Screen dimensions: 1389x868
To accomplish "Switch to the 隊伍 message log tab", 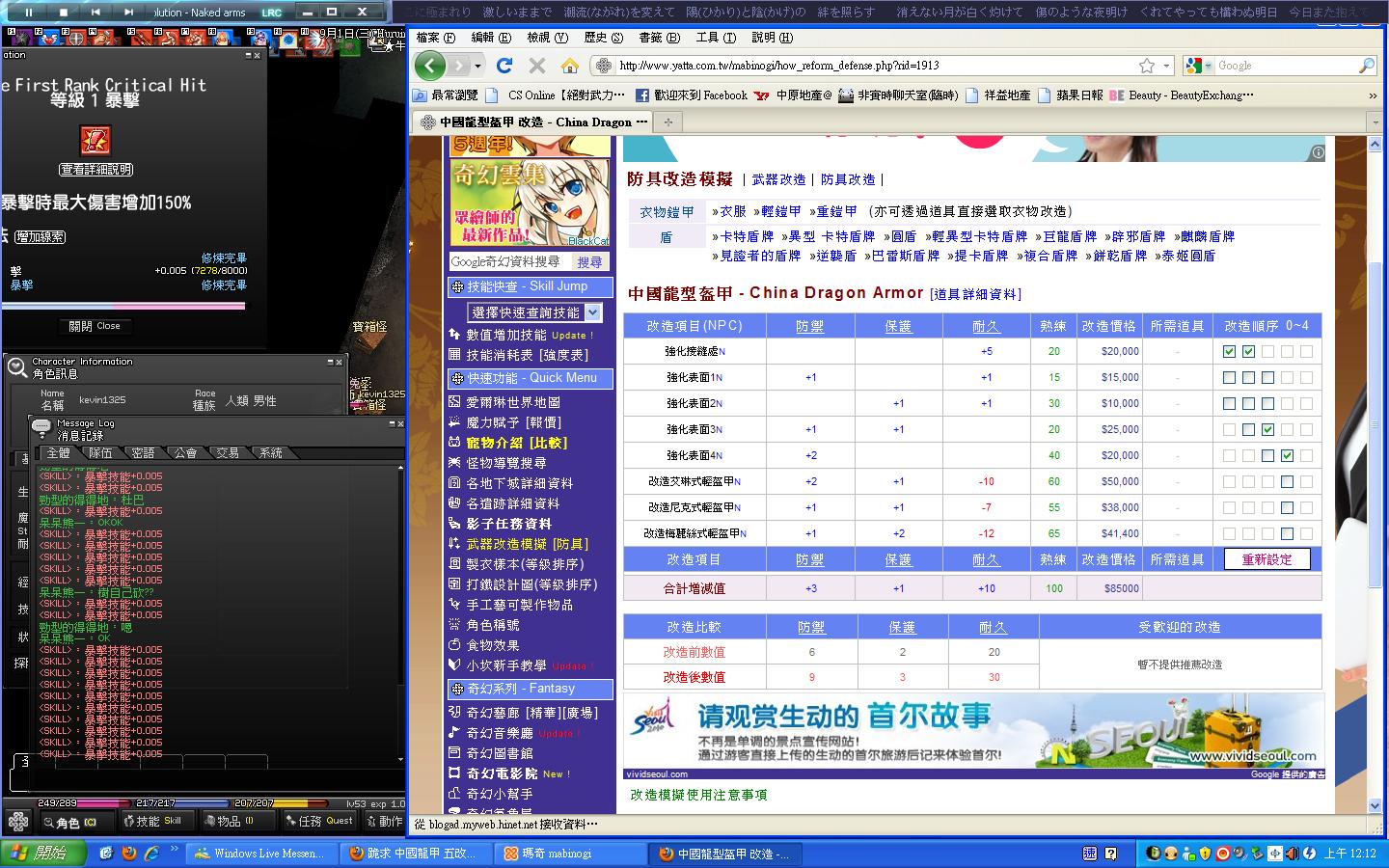I will 100,452.
